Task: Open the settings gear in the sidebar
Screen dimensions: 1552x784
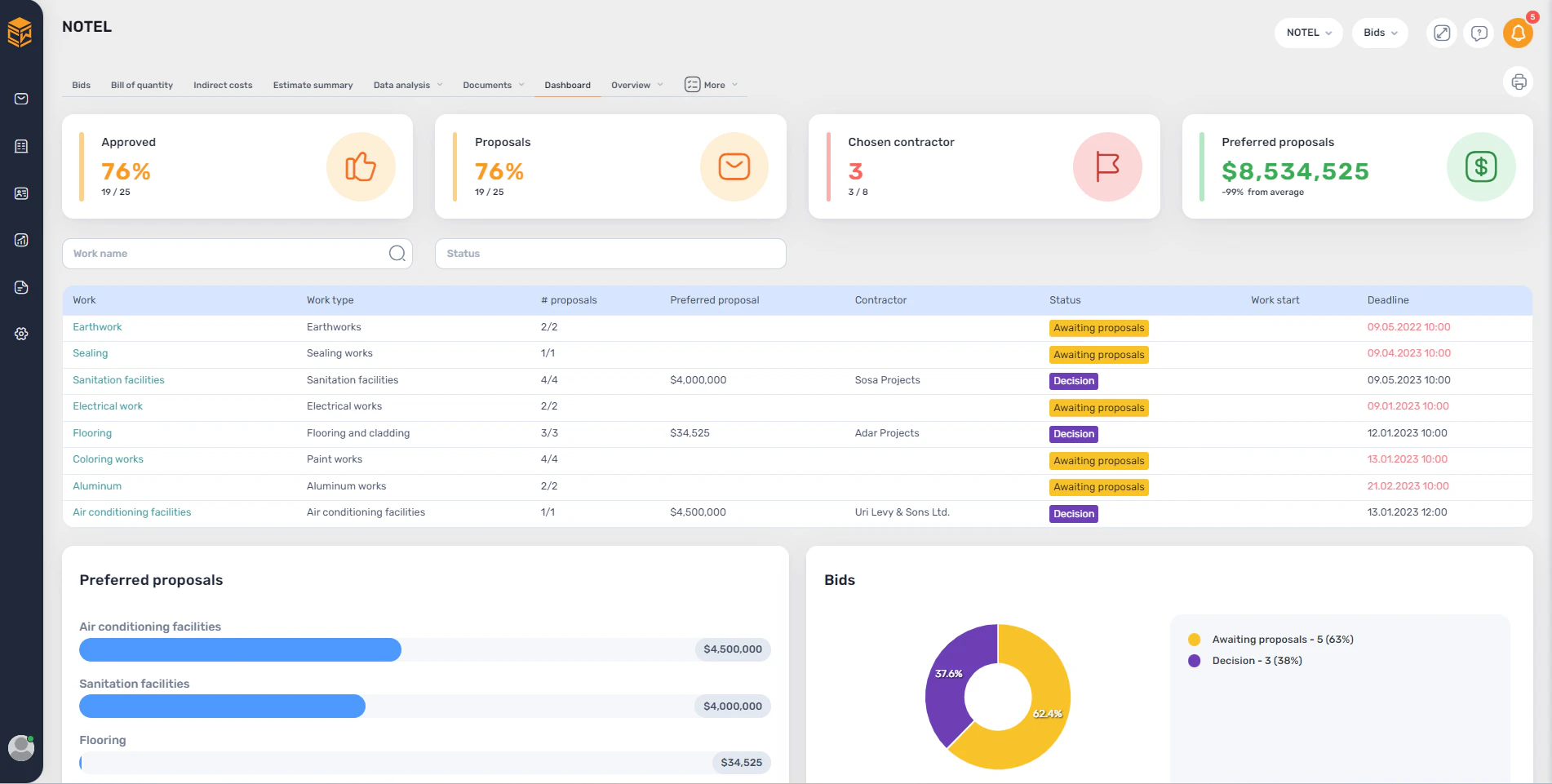Action: (x=21, y=334)
